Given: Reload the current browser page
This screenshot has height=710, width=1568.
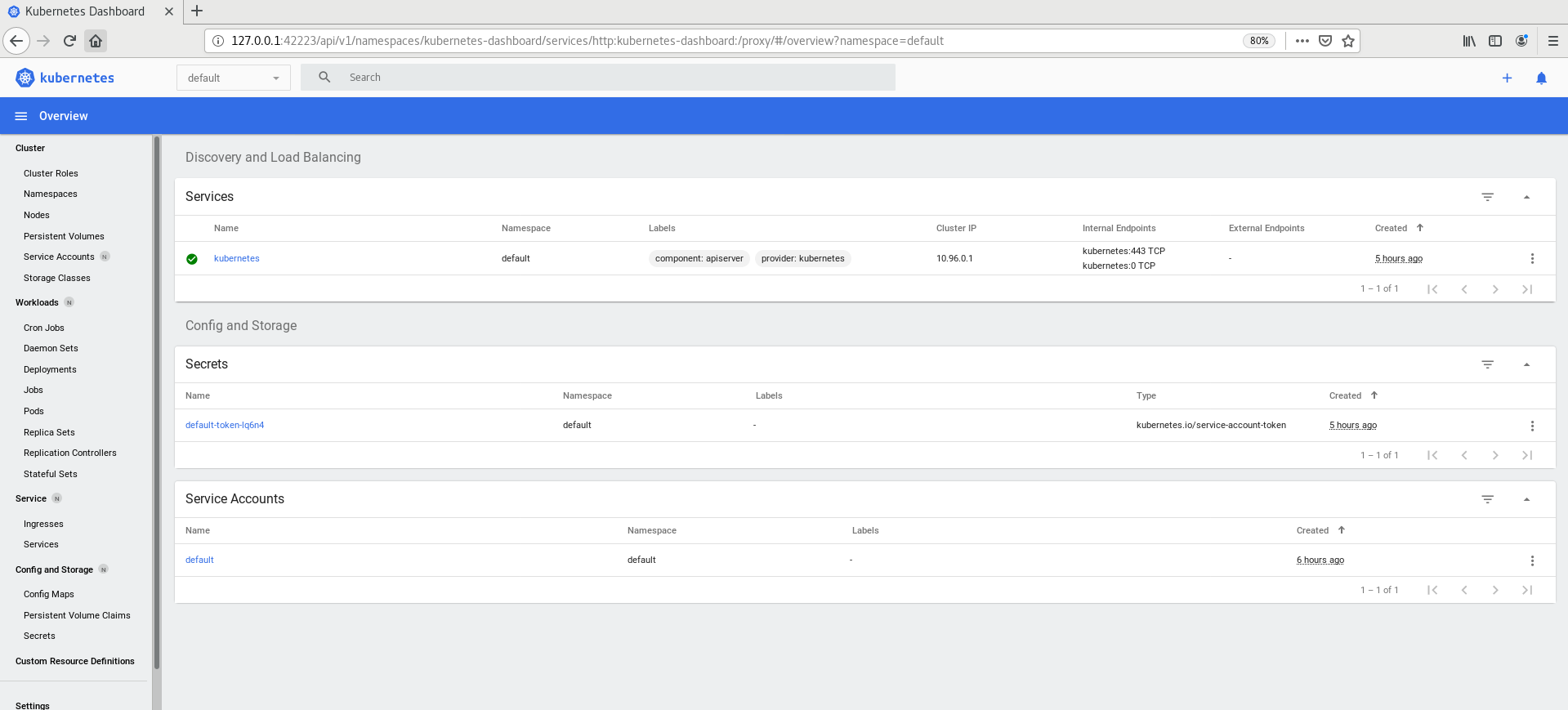Looking at the screenshot, I should [x=69, y=41].
